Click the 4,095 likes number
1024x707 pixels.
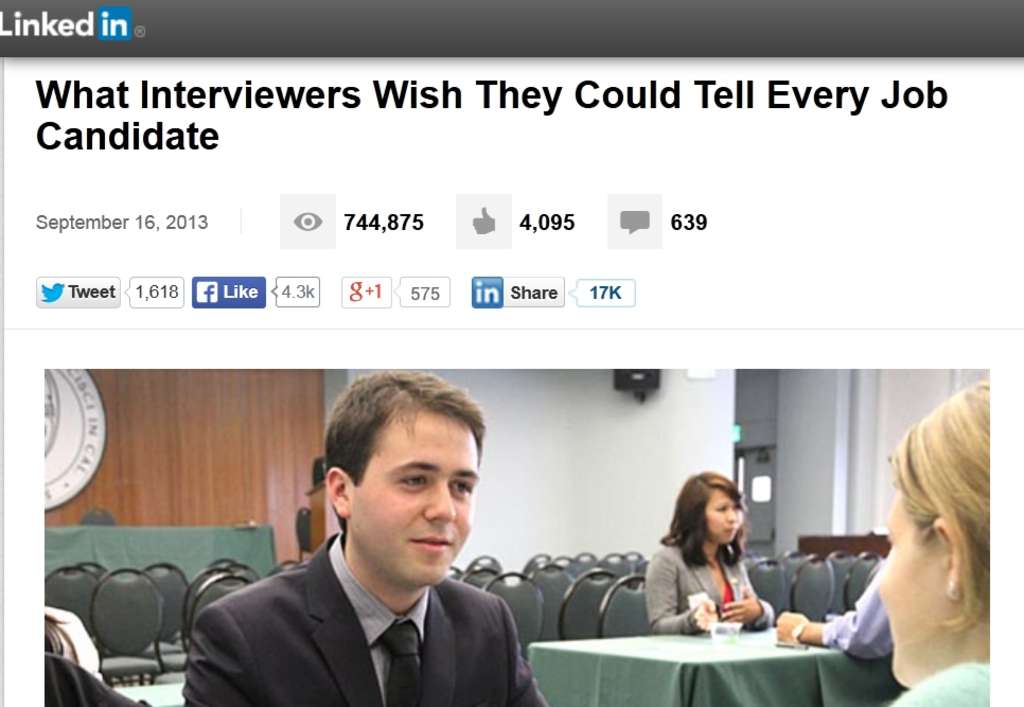click(547, 223)
